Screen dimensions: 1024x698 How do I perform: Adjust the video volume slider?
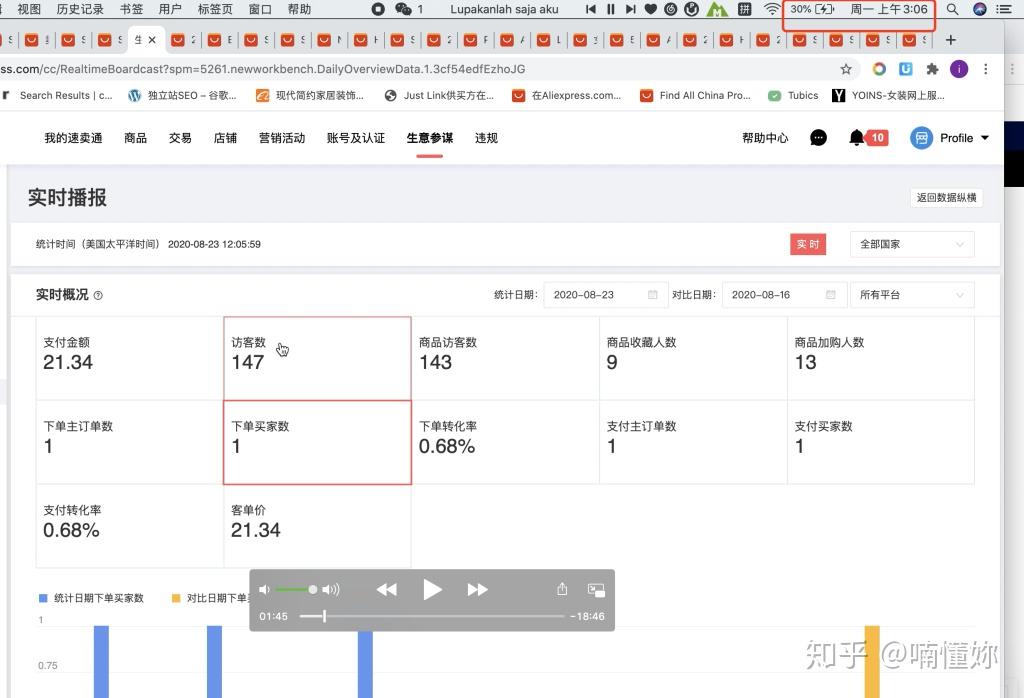coord(295,590)
